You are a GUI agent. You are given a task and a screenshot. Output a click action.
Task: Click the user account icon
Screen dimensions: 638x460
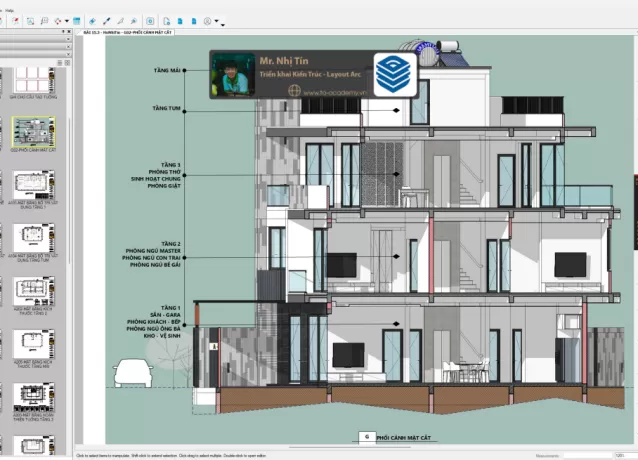click(x=208, y=21)
